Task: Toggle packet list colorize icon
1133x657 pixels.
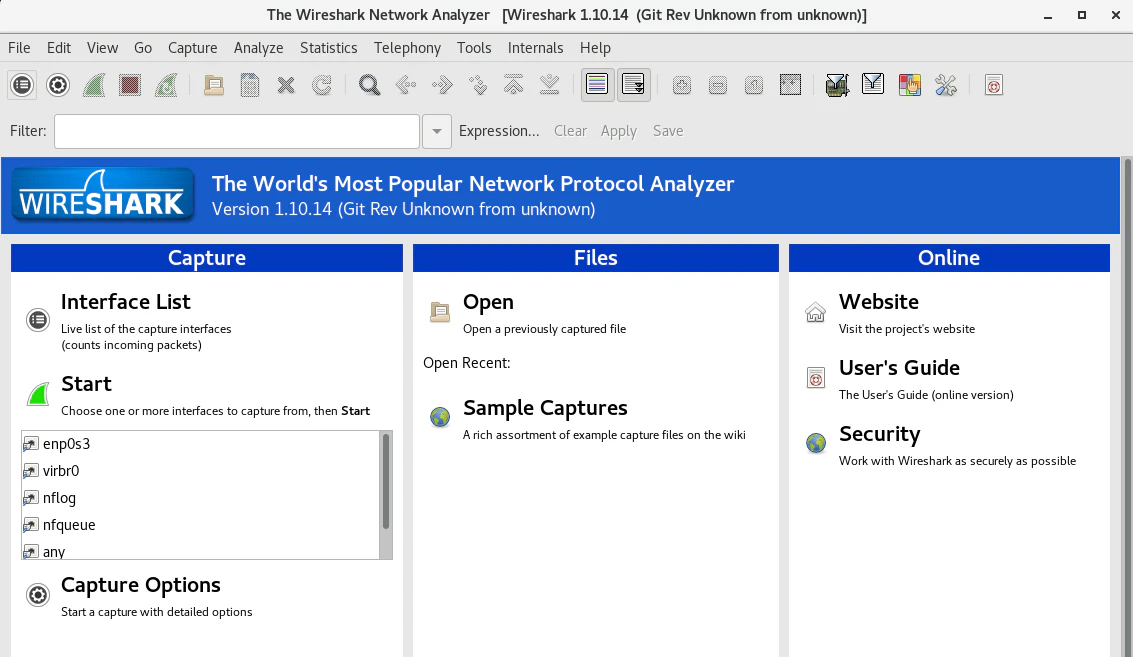Action: 597,85
